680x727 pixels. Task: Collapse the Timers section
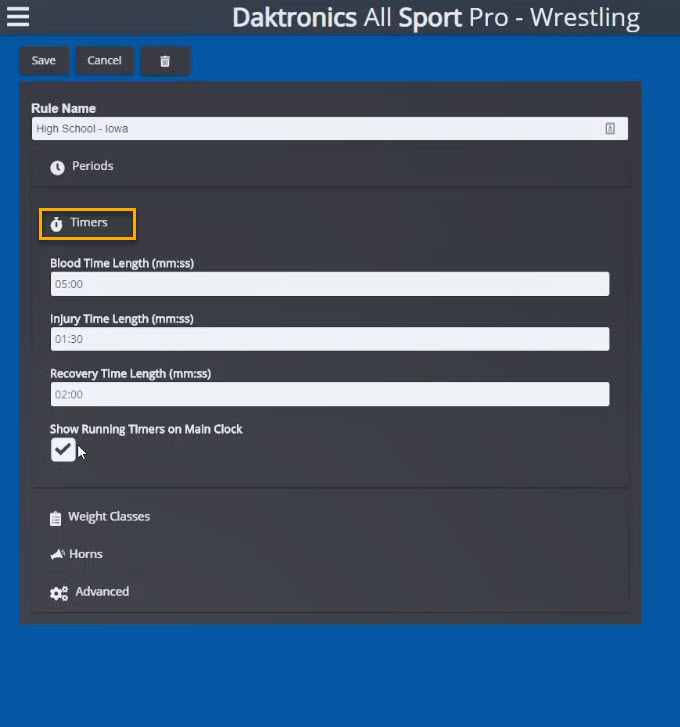[89, 223]
